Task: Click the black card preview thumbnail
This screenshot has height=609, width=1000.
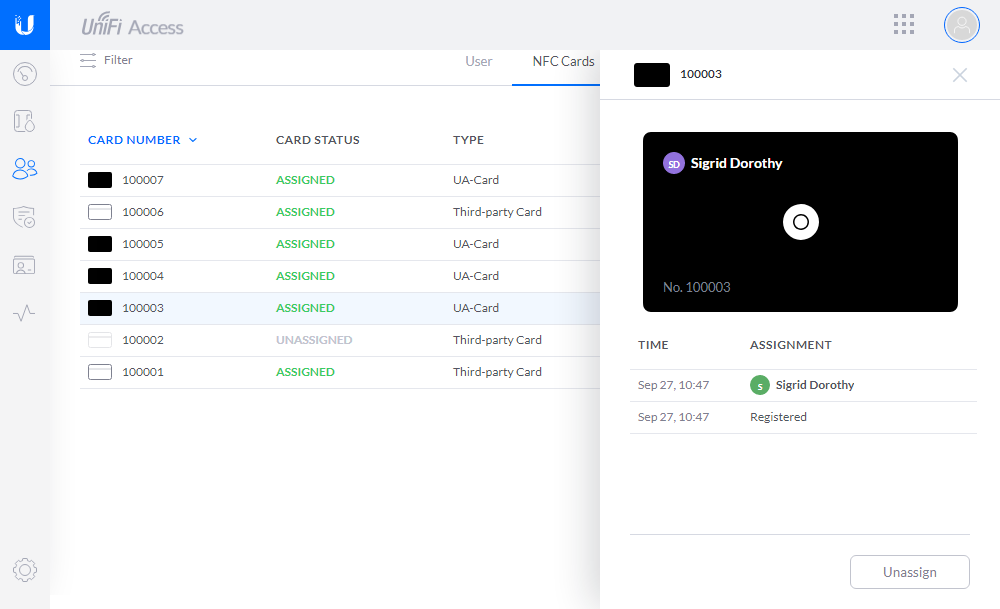Action: tap(800, 222)
